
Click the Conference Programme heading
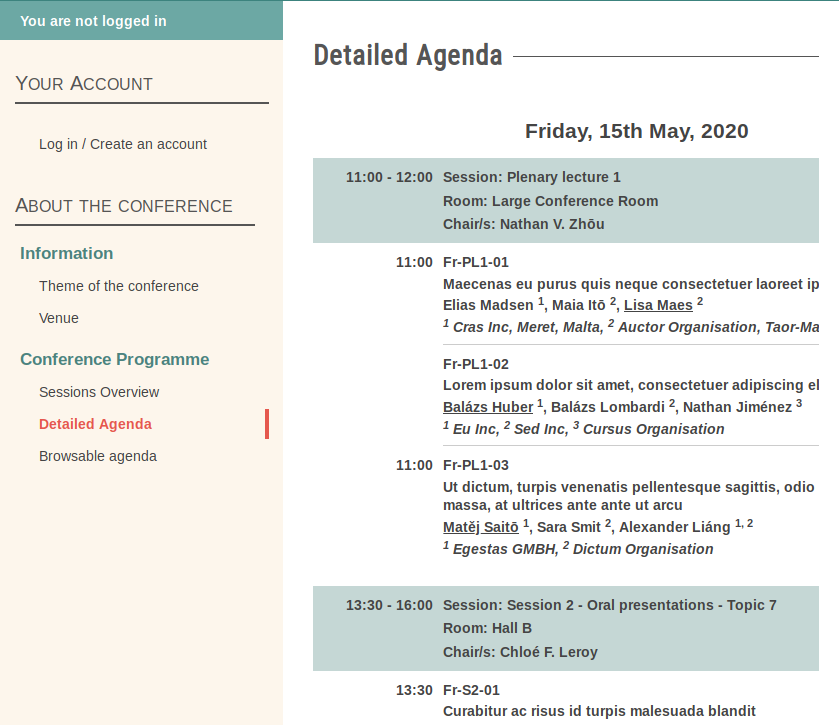pyautogui.click(x=115, y=359)
